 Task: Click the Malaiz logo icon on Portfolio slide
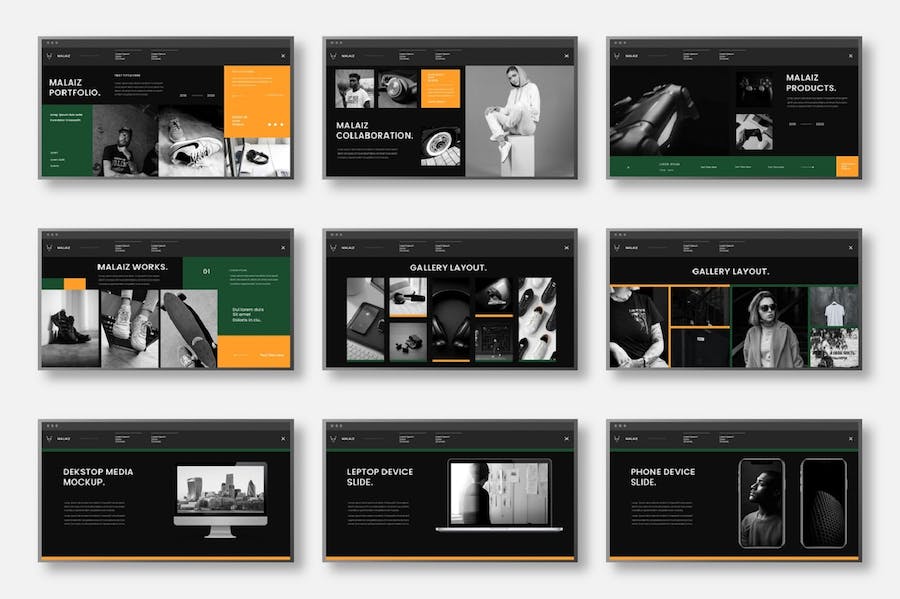(49, 56)
